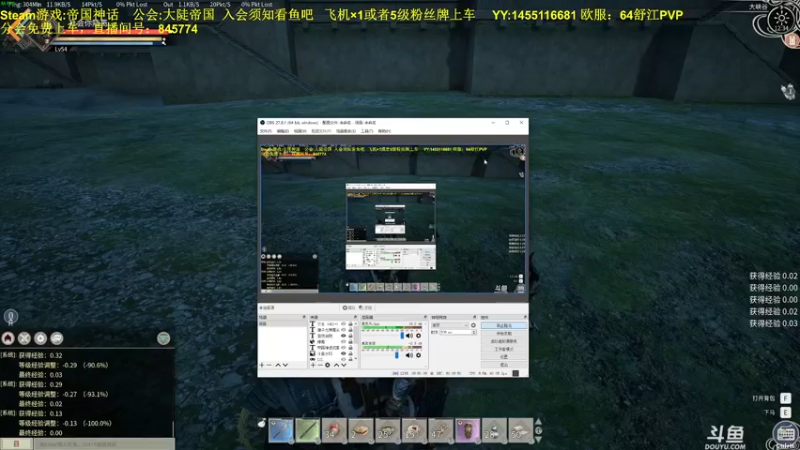Image resolution: width=800 pixels, height=450 pixels.
Task: Click the shield icon at chat panel's right
Action: click(163, 338)
